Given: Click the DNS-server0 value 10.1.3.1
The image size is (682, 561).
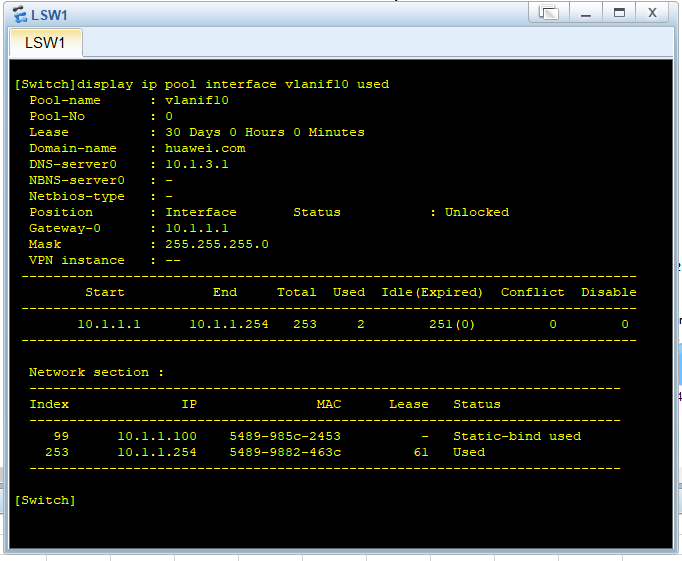Looking at the screenshot, I should tap(197, 164).
